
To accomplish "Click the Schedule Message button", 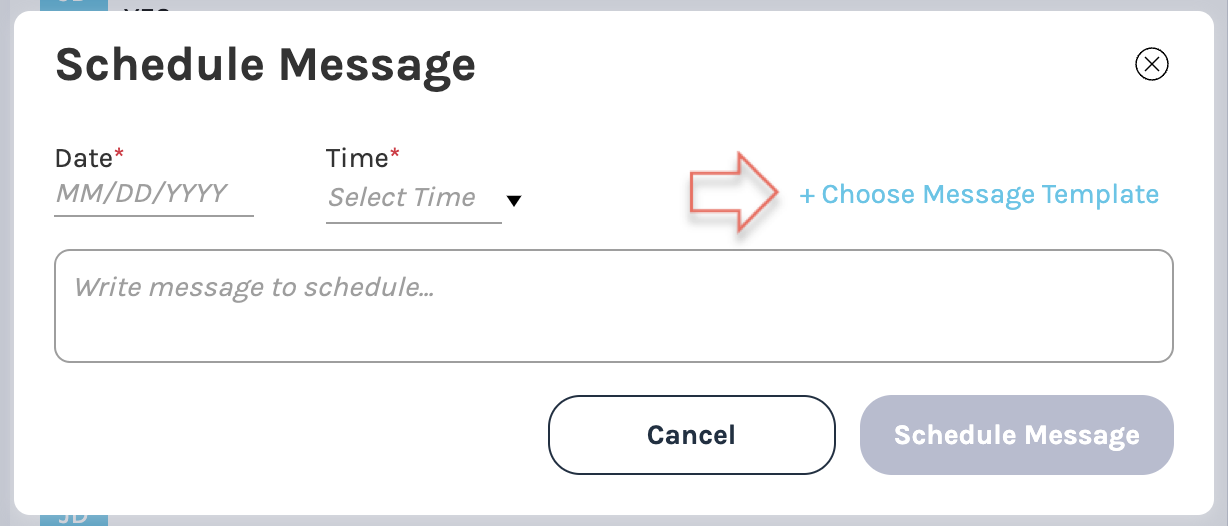I will click(x=1016, y=435).
